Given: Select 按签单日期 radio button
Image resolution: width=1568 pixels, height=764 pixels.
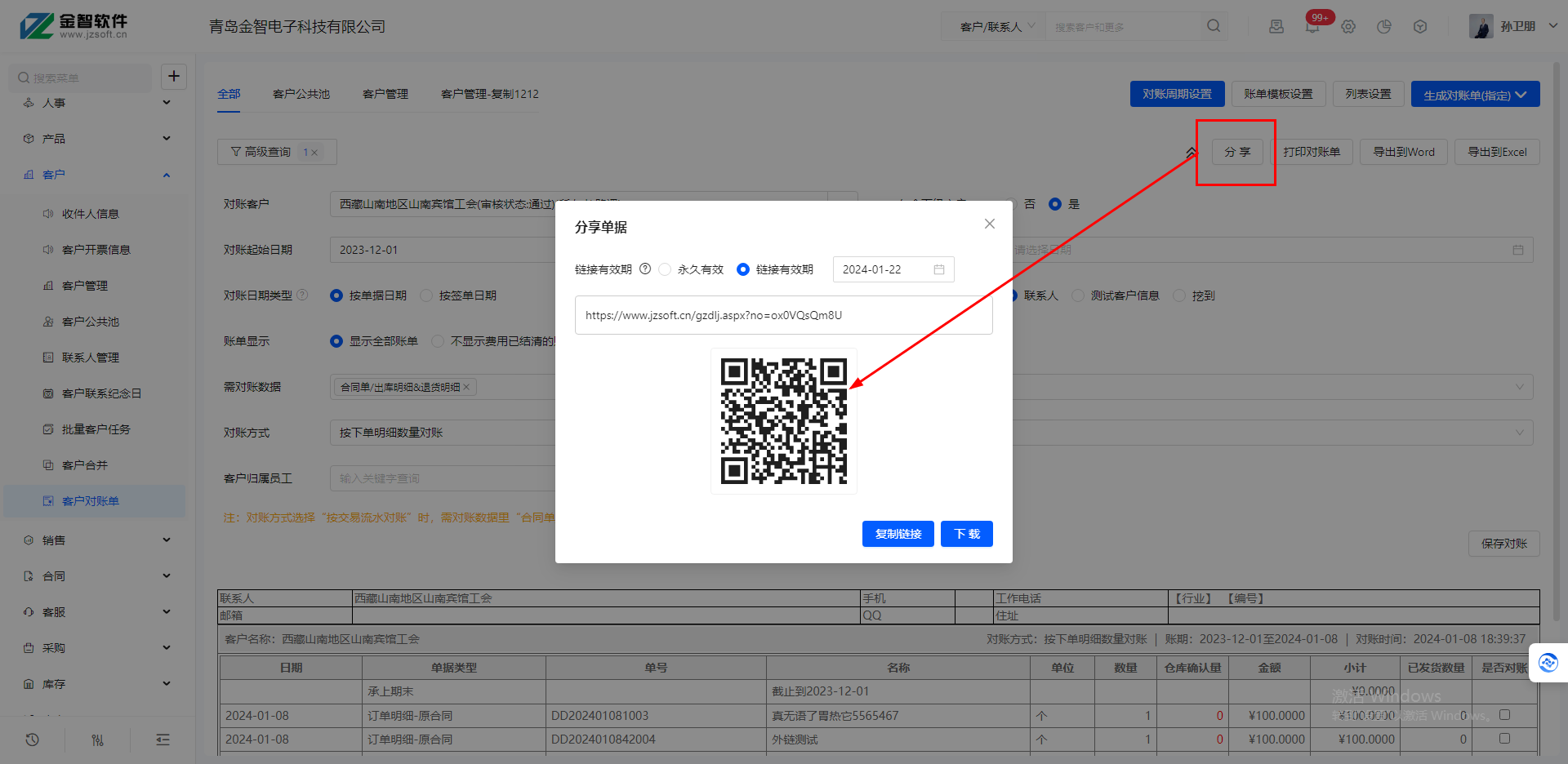Looking at the screenshot, I should coord(426,295).
